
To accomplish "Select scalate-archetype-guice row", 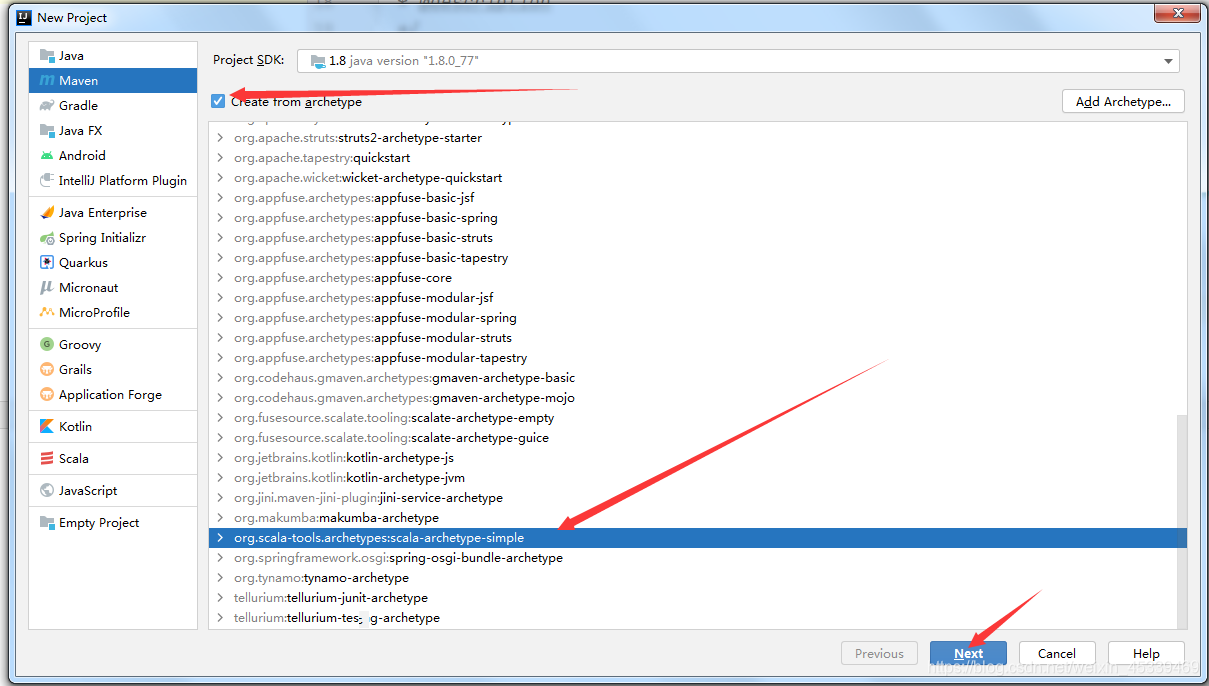I will pyautogui.click(x=698, y=438).
